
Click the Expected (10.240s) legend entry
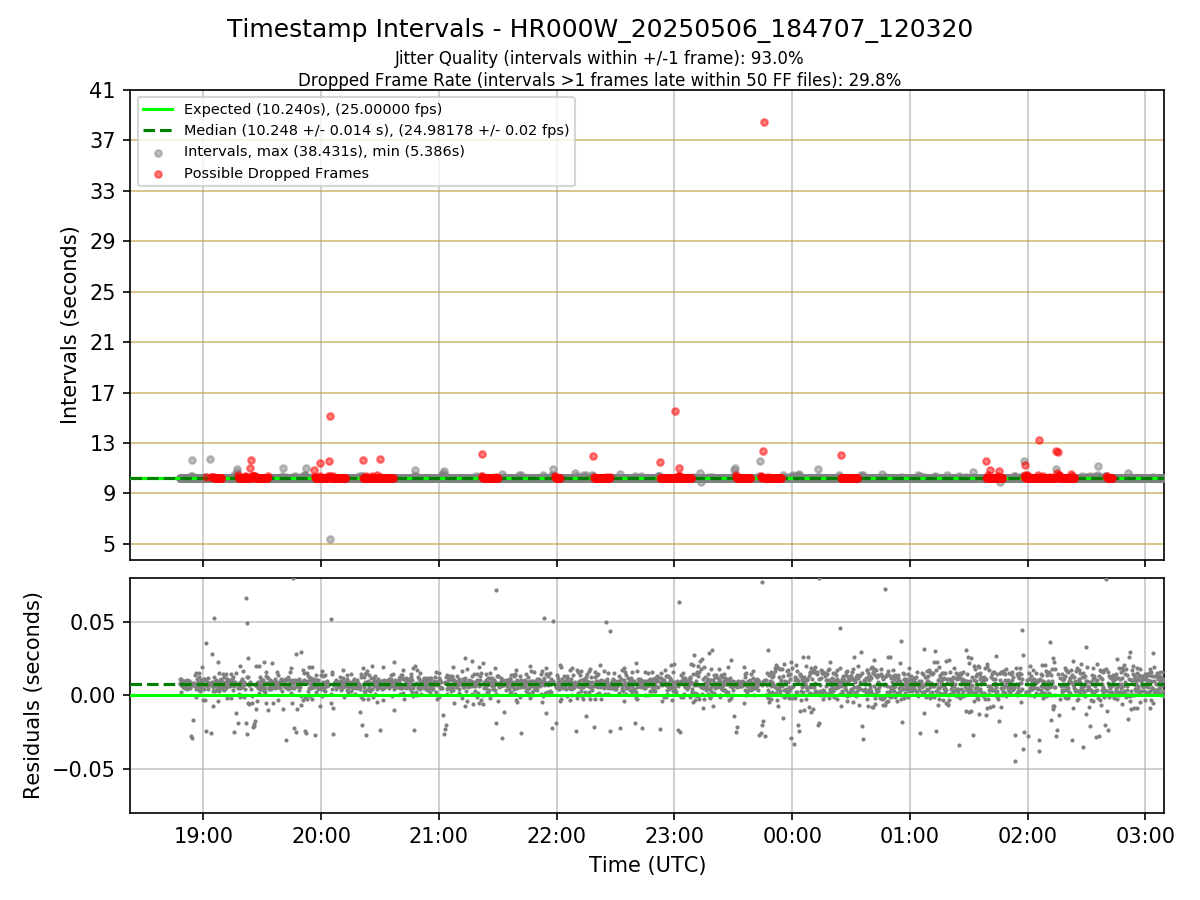313,109
